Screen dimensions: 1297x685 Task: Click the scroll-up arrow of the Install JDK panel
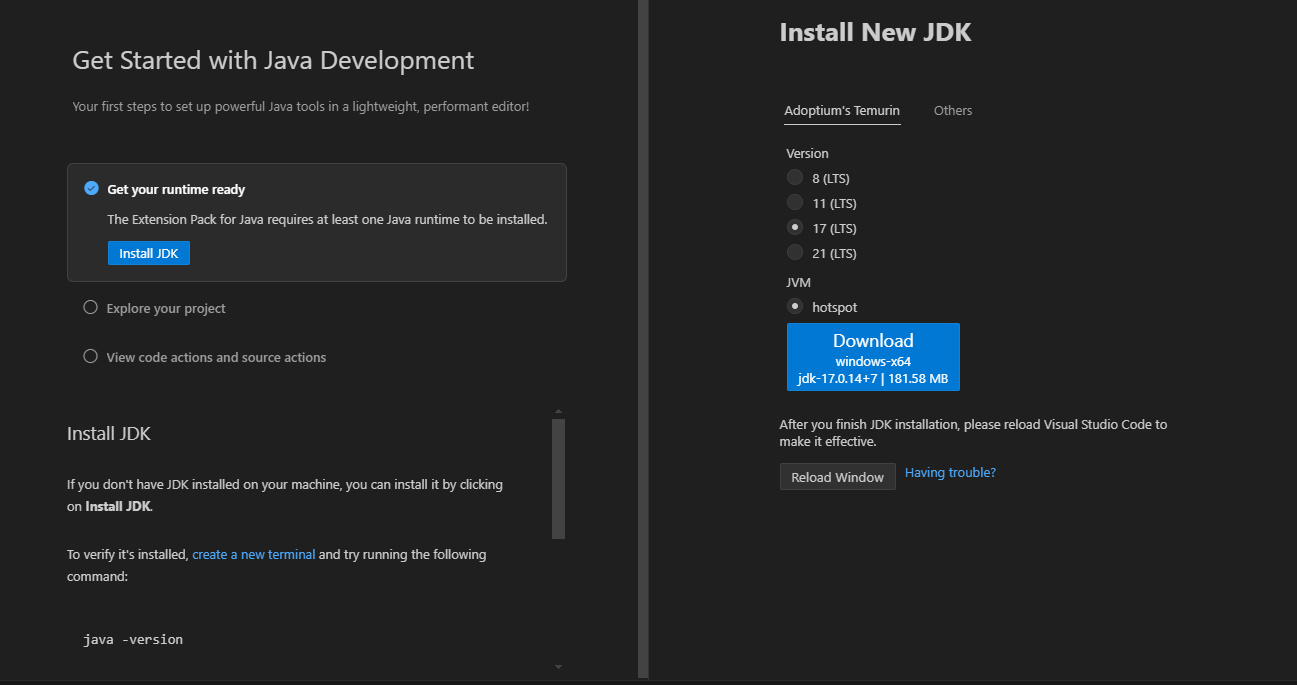tap(558, 411)
